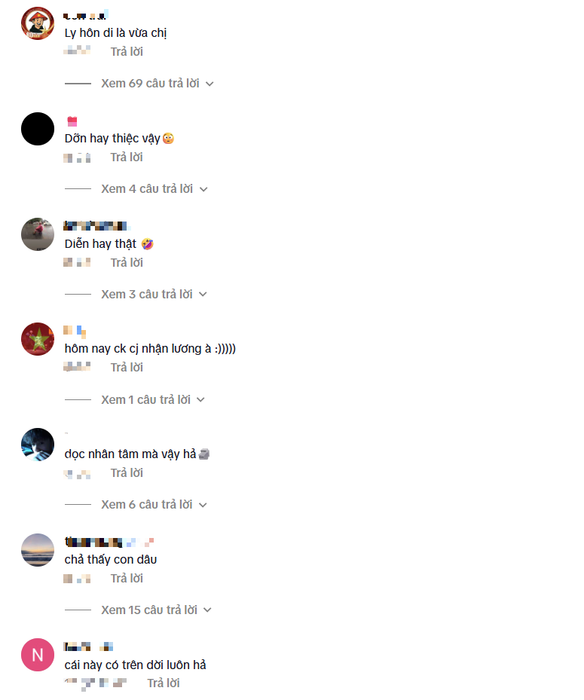Expand 'Xem 3 câu trả lời' replies
Screen dimensions: 584x700
(154, 294)
